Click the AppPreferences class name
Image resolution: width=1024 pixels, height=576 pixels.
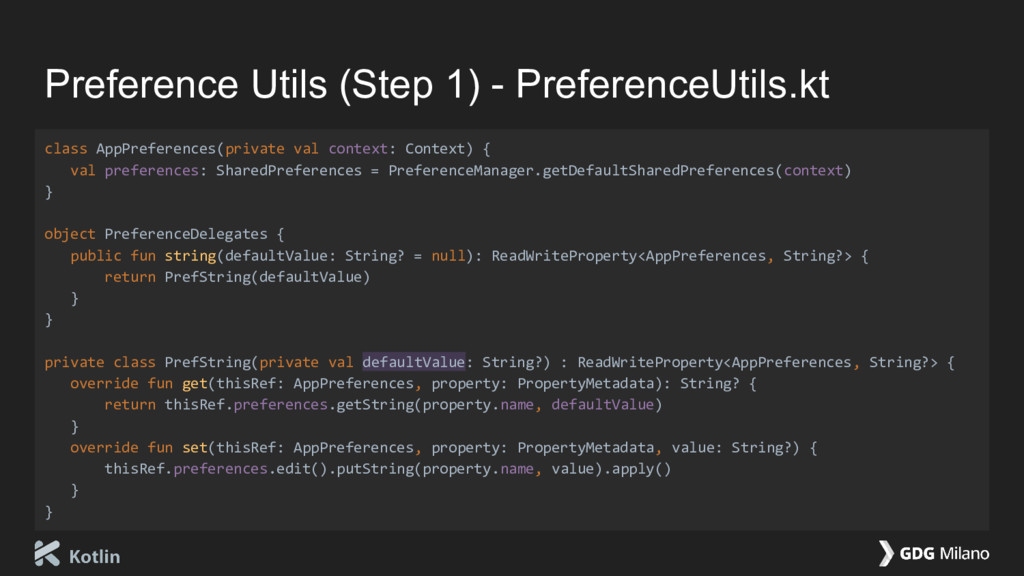[x=155, y=149]
